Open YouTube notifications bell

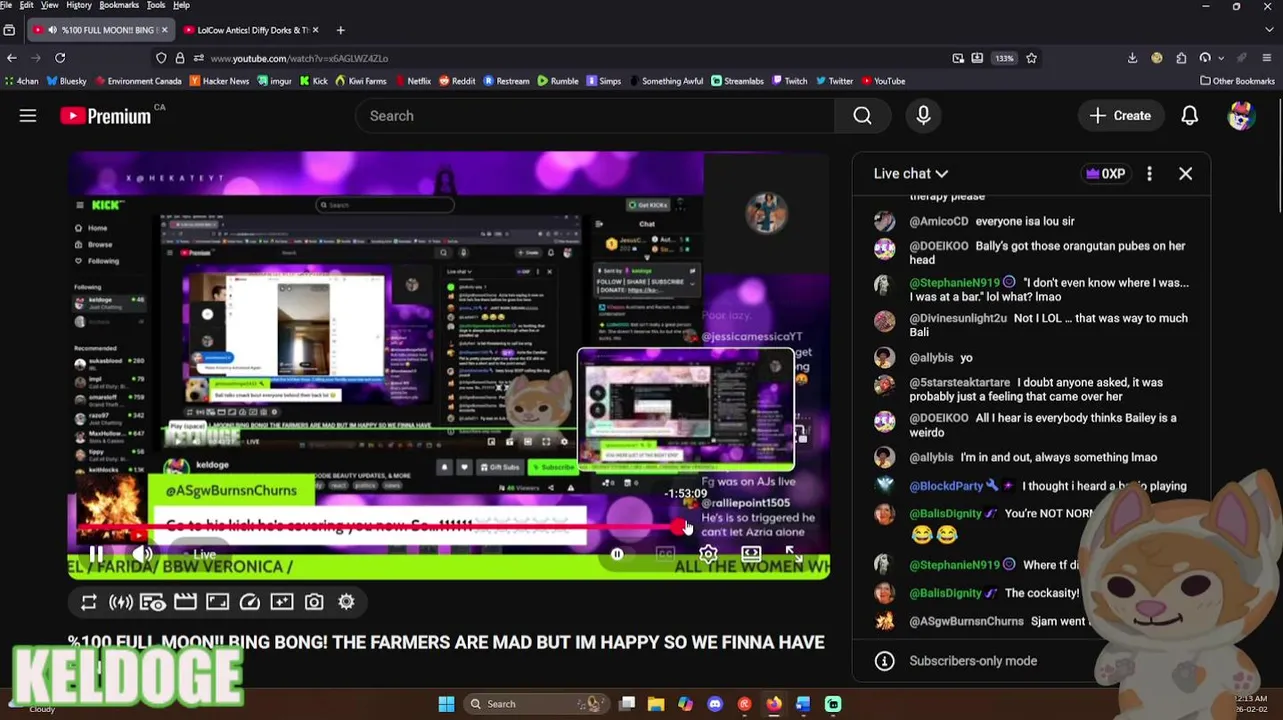click(1190, 116)
